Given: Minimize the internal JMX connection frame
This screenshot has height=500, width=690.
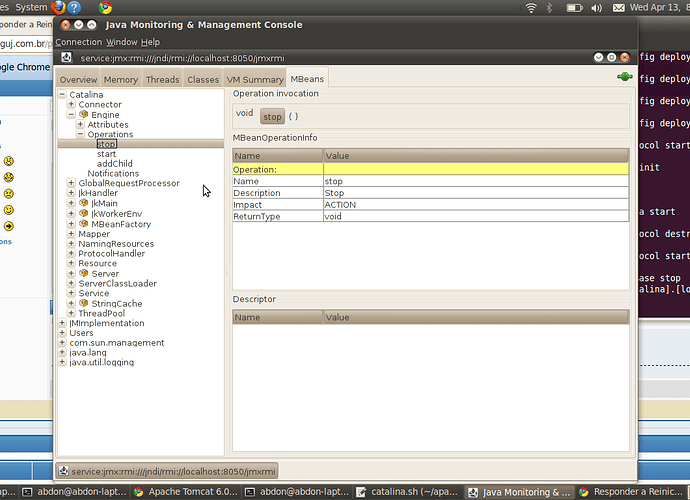Looking at the screenshot, I should click(x=598, y=57).
